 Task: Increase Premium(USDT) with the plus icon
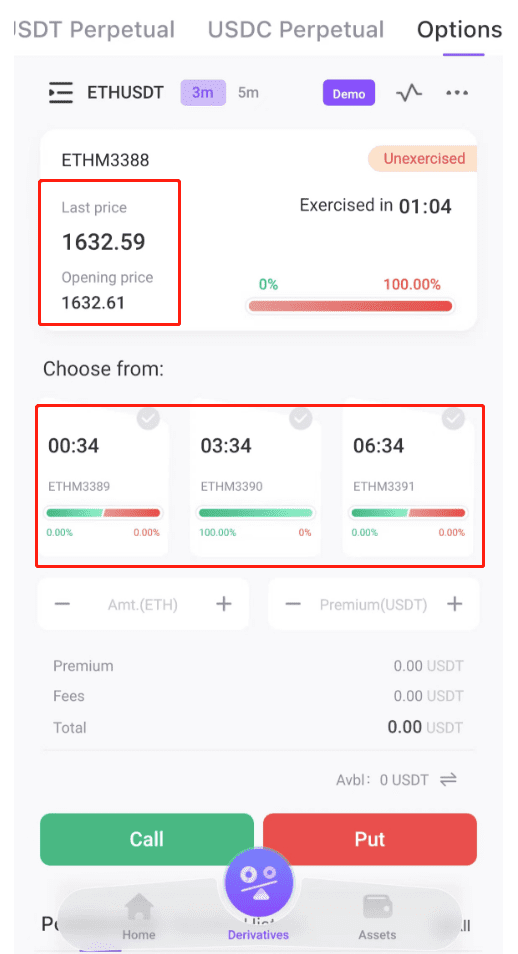click(454, 604)
